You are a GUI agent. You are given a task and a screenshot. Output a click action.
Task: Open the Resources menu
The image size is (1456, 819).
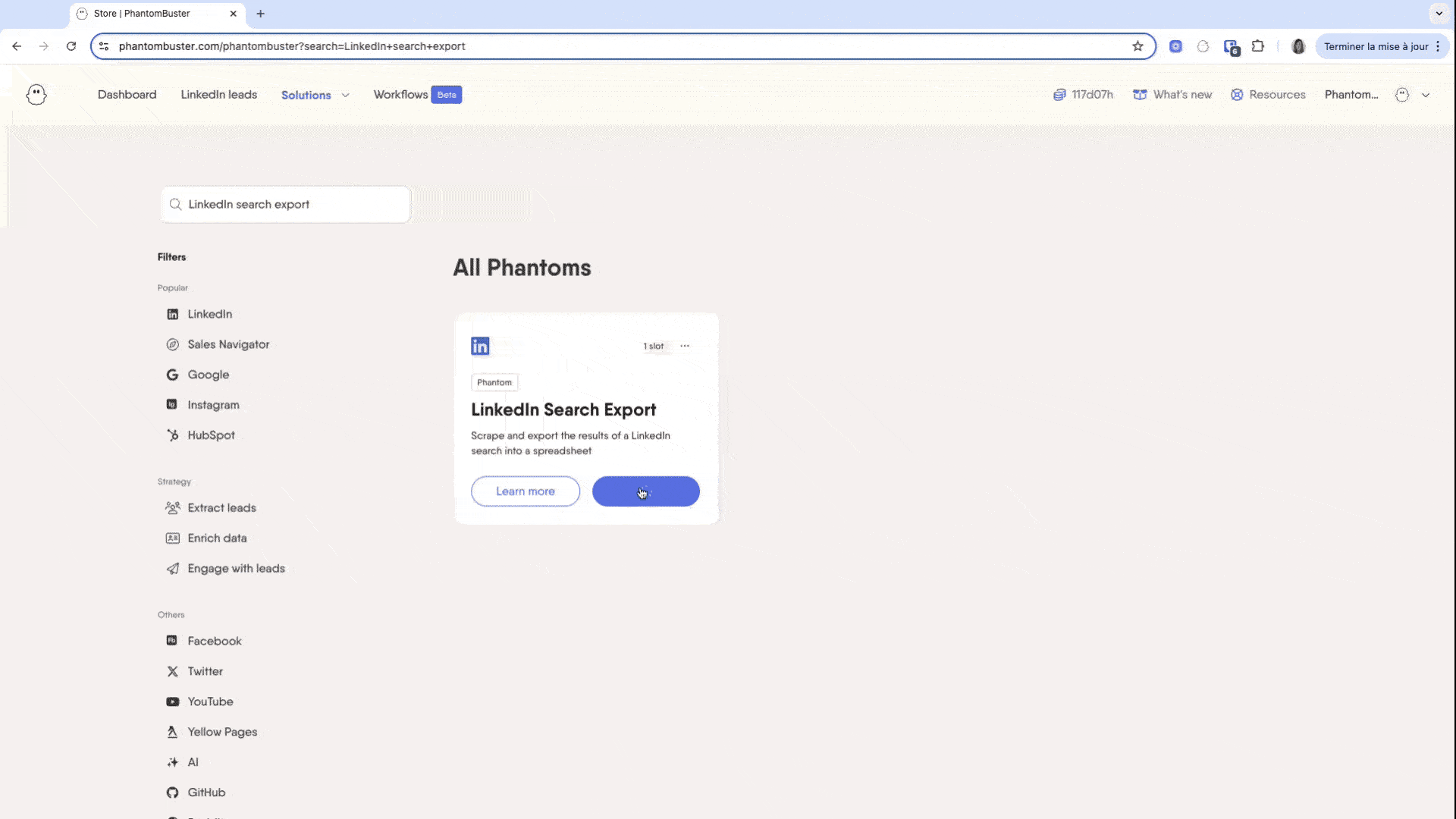coord(1268,95)
